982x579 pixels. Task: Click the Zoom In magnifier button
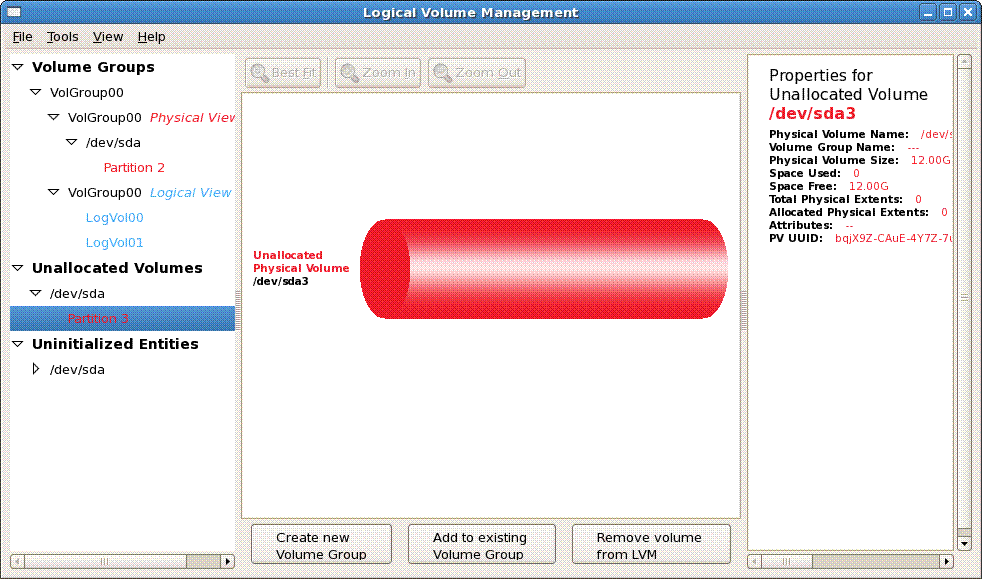(378, 73)
